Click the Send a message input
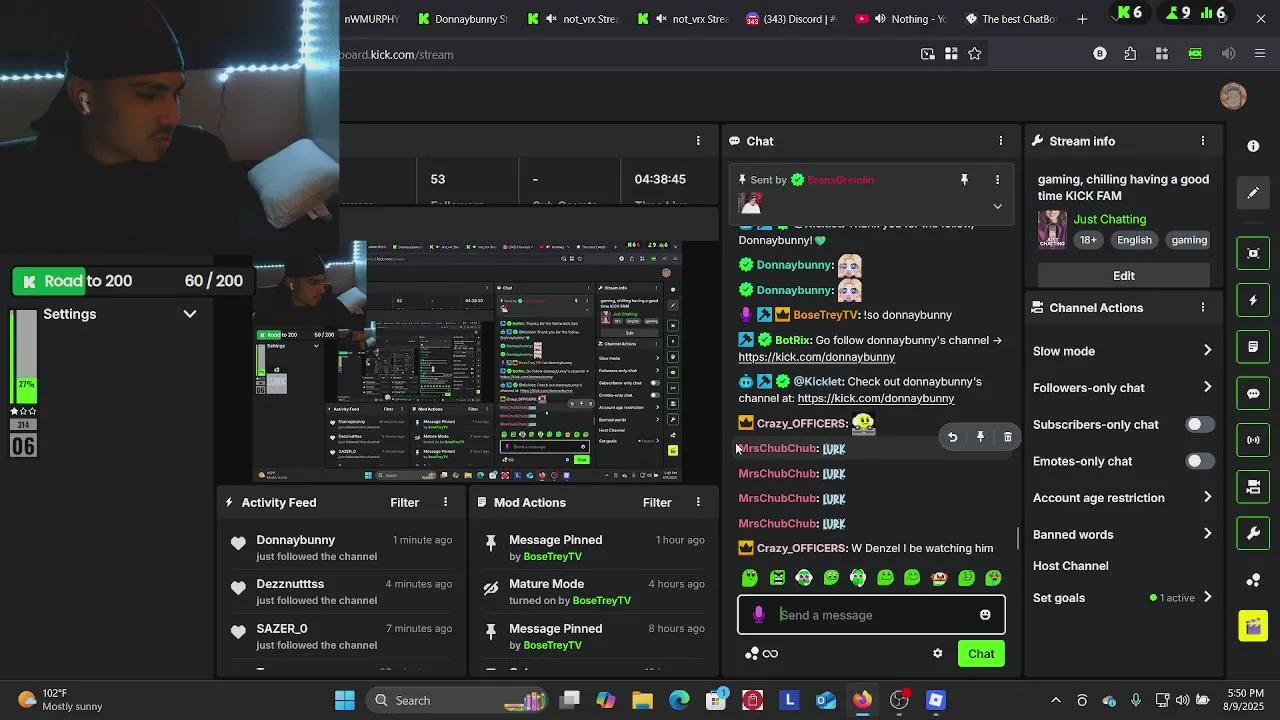 (x=871, y=615)
